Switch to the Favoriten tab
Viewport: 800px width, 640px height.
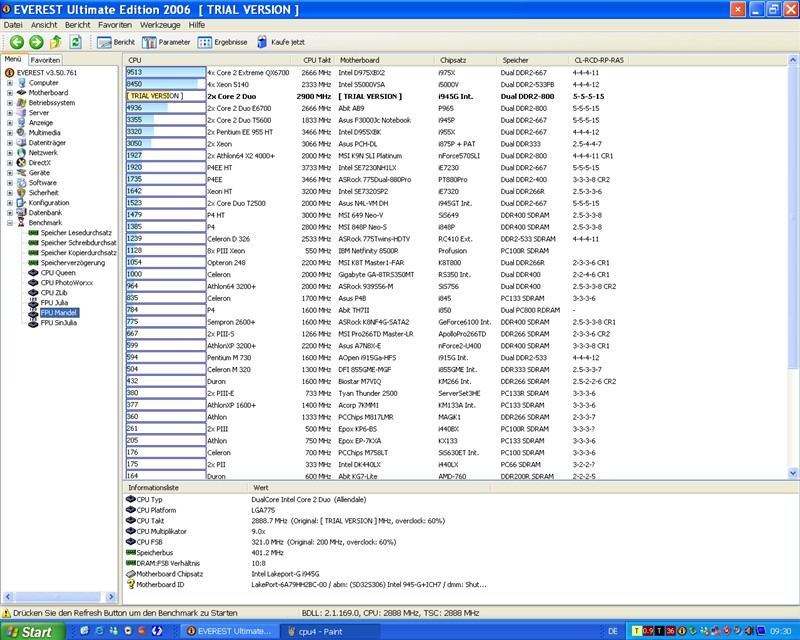tap(45, 60)
